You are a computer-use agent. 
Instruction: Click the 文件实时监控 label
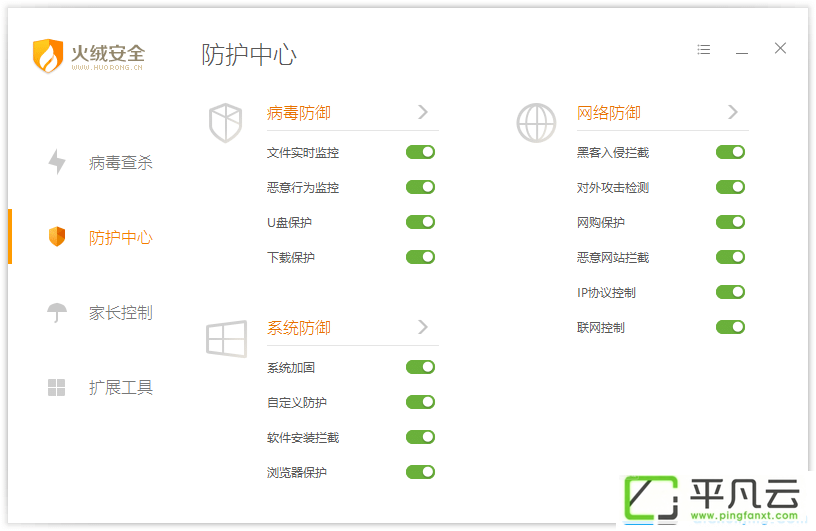[x=303, y=153]
